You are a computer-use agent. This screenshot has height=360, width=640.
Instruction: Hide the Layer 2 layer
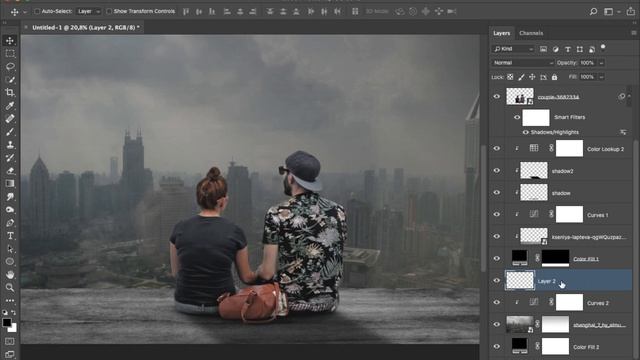497,280
